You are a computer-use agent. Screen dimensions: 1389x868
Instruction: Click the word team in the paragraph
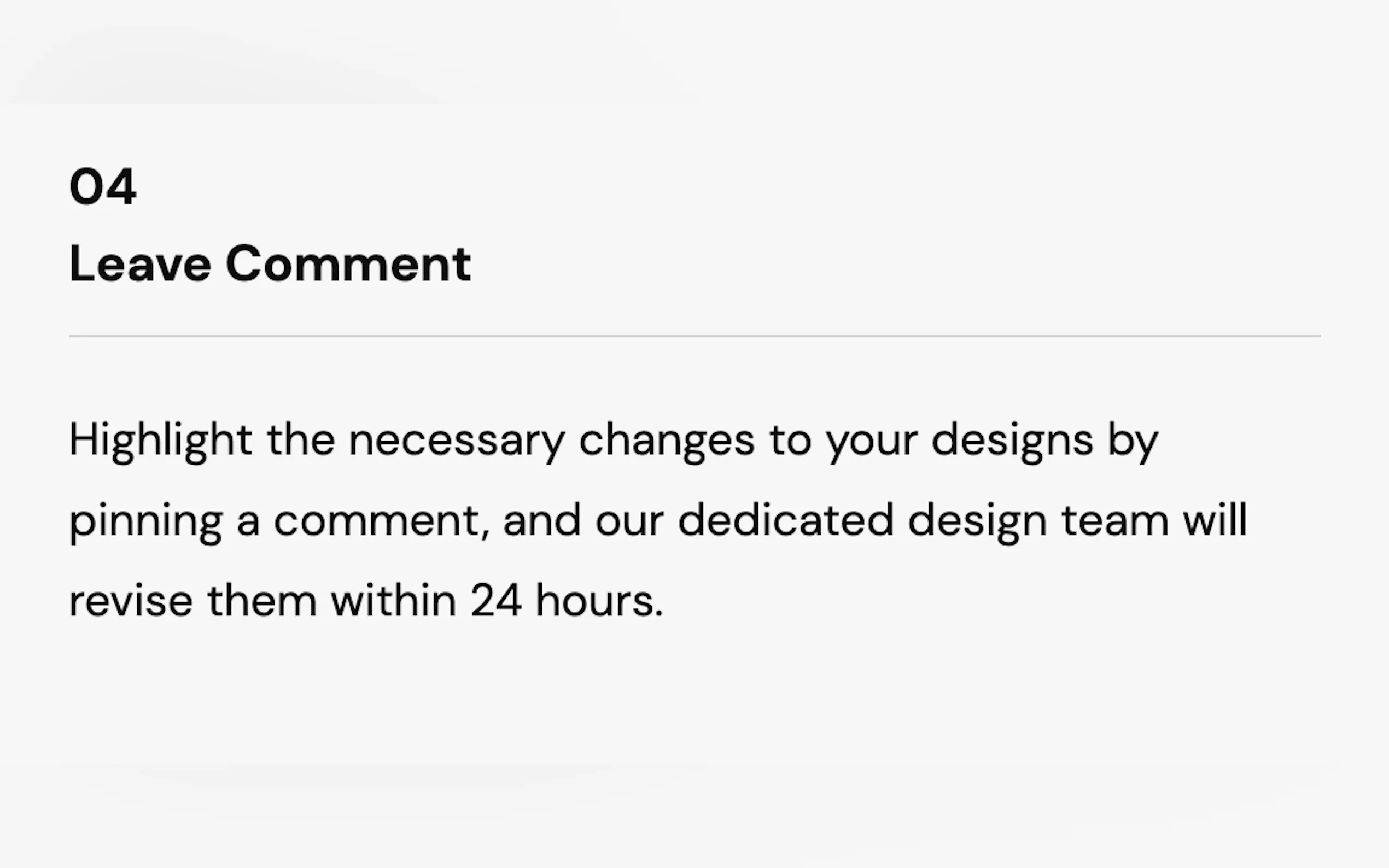1115,521
